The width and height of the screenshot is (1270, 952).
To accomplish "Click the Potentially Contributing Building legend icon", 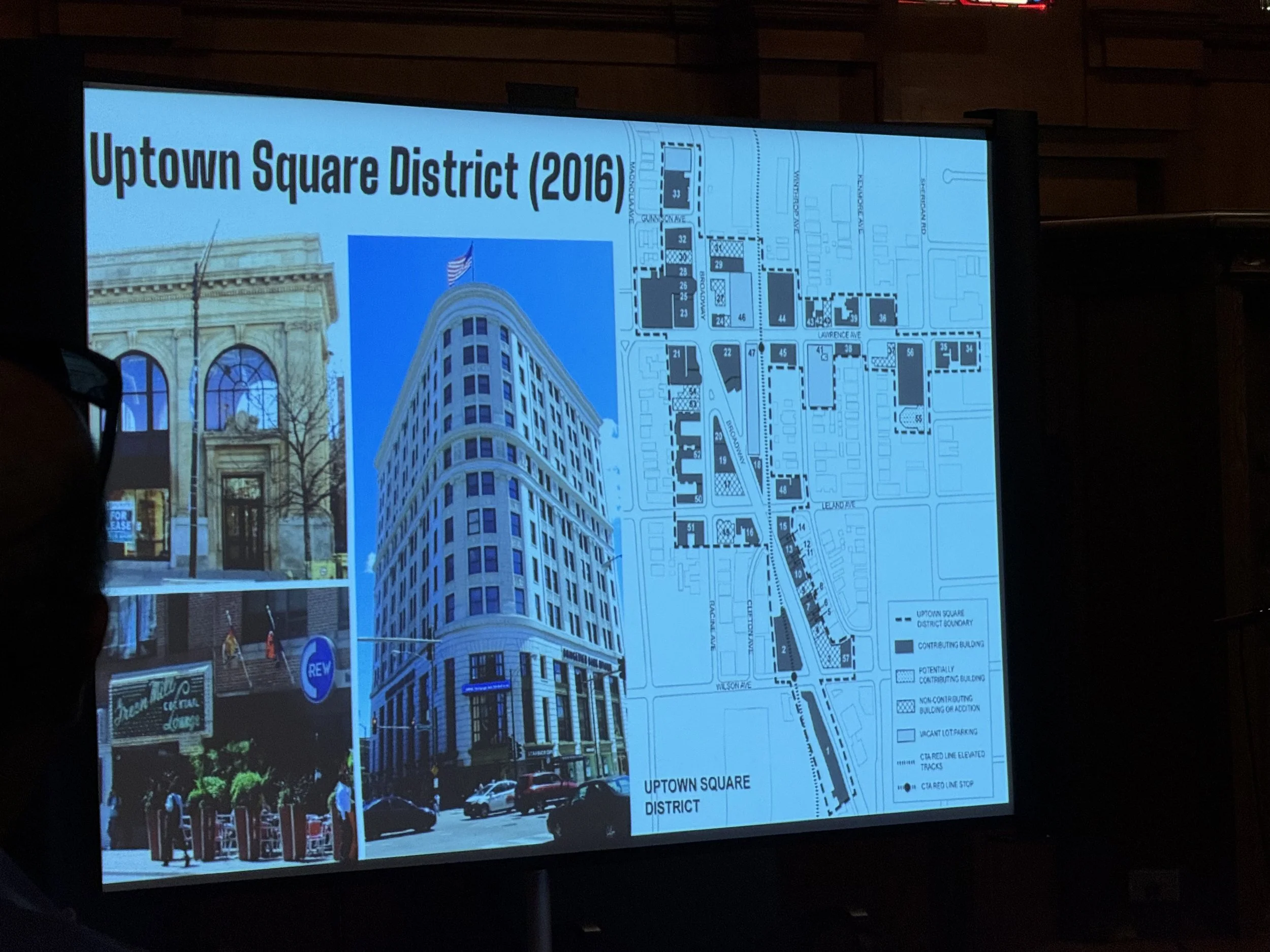I will 905,676.
